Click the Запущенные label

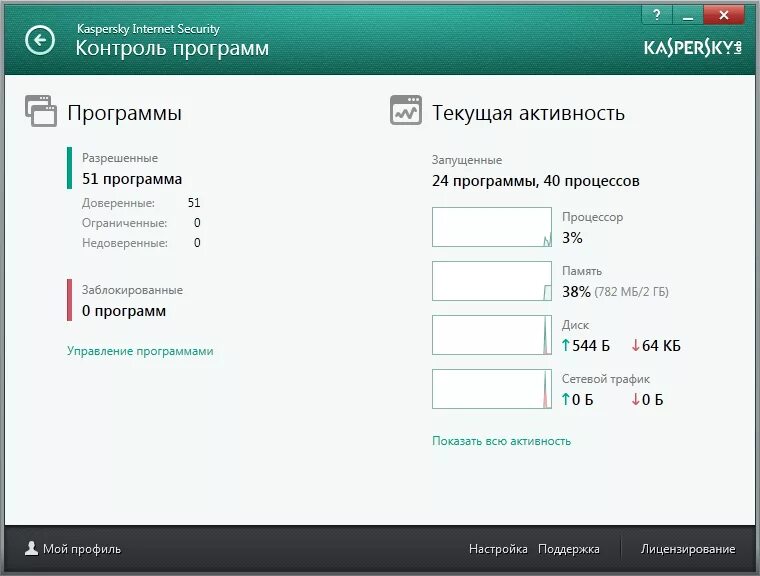click(467, 160)
